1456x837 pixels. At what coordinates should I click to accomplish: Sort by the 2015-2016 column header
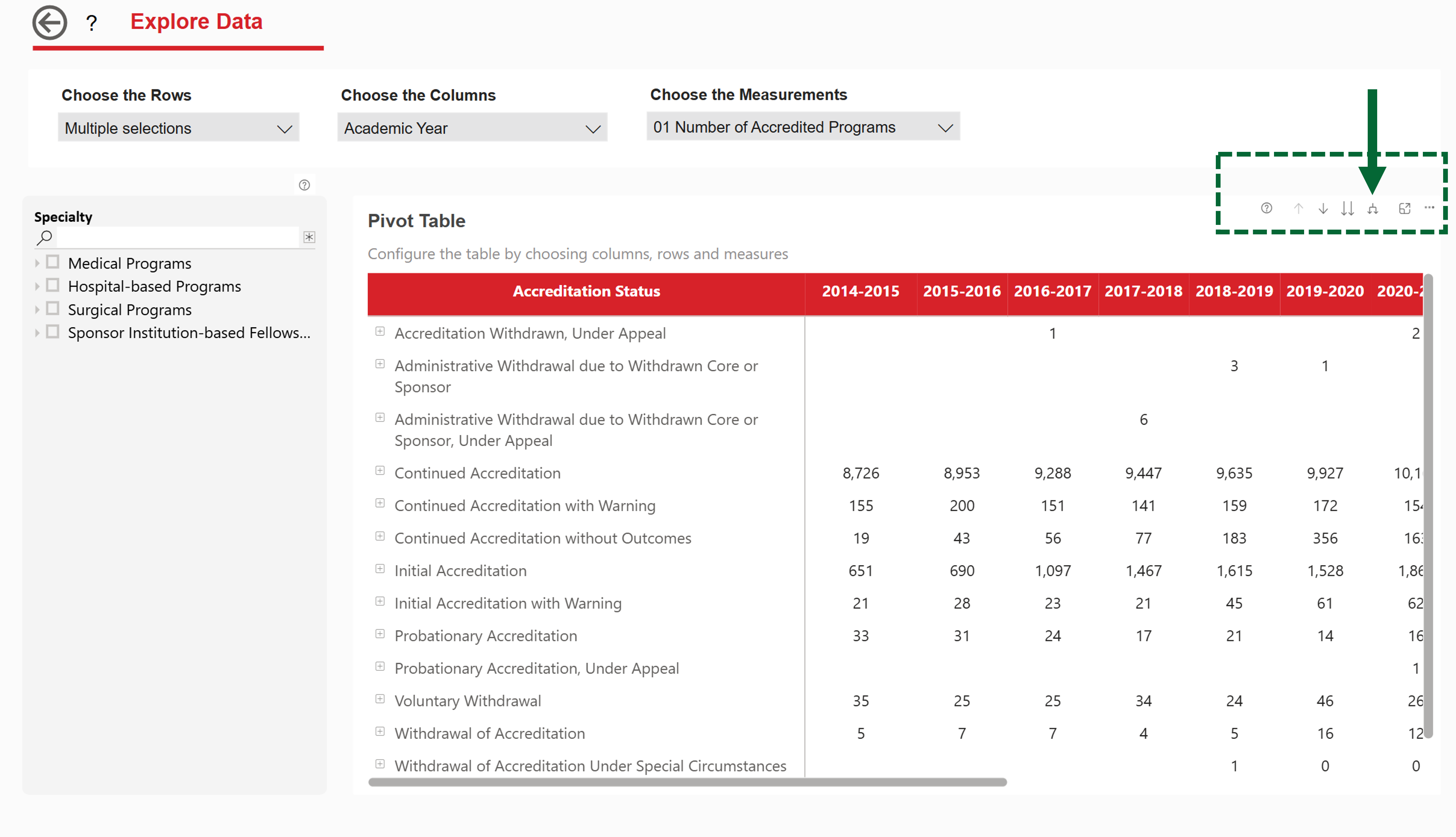961,292
